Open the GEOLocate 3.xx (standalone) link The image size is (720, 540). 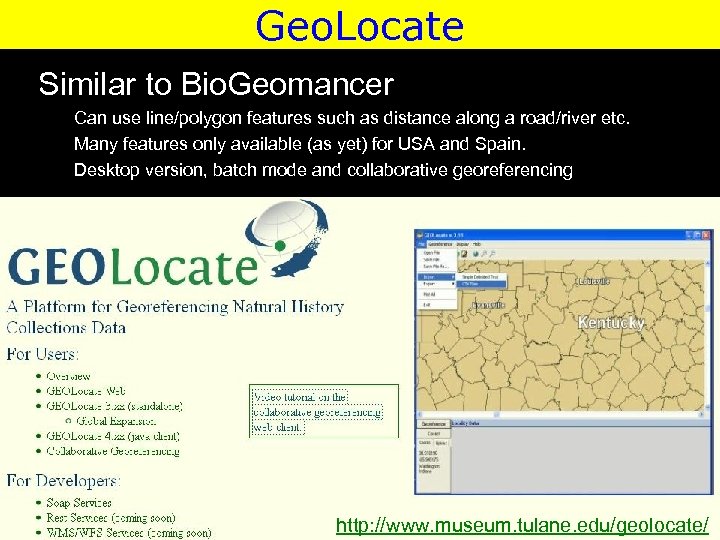pyautogui.click(x=114, y=406)
